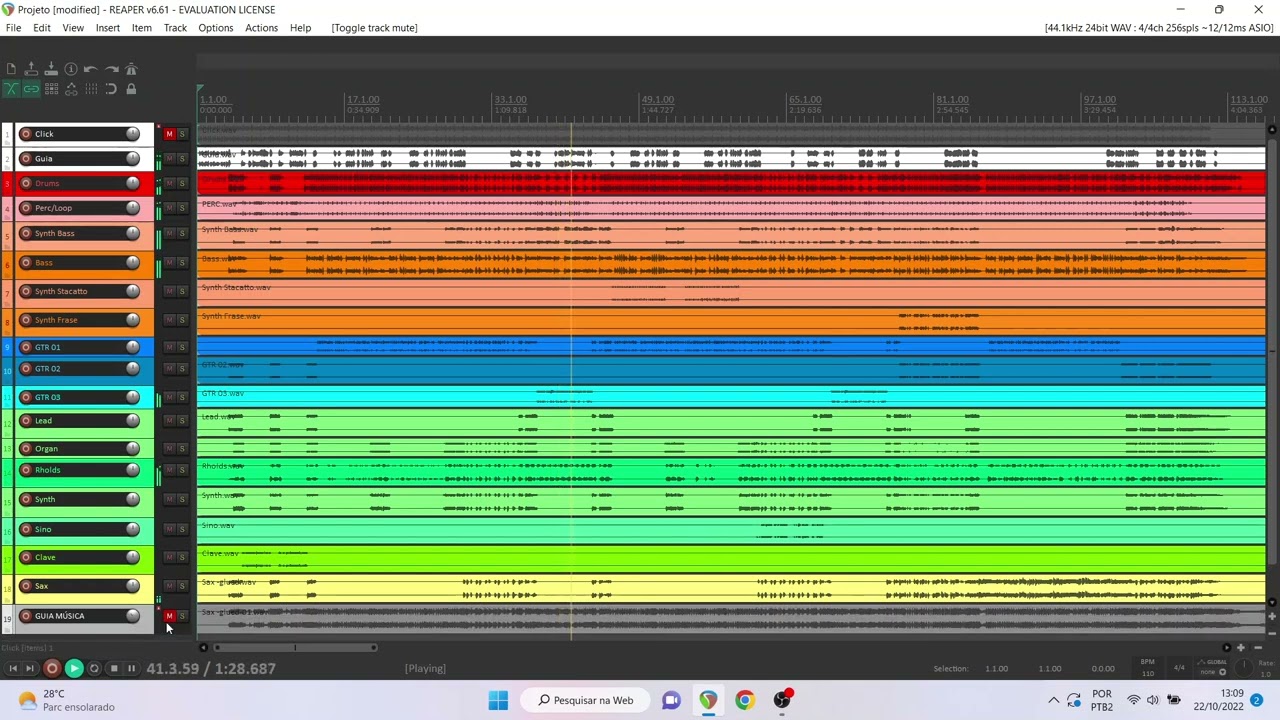Open Google Chrome from the taskbar
This screenshot has height=720, width=1280.
745,700
